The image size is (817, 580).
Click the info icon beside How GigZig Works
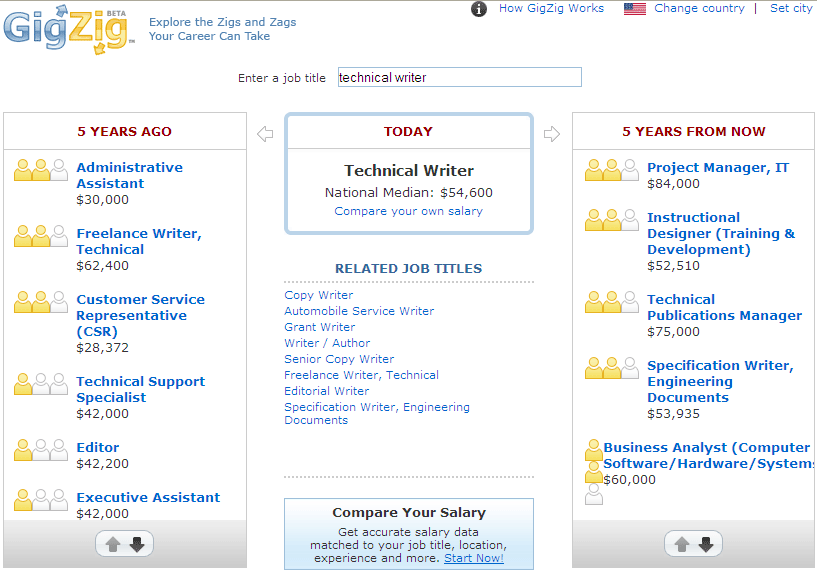click(478, 9)
